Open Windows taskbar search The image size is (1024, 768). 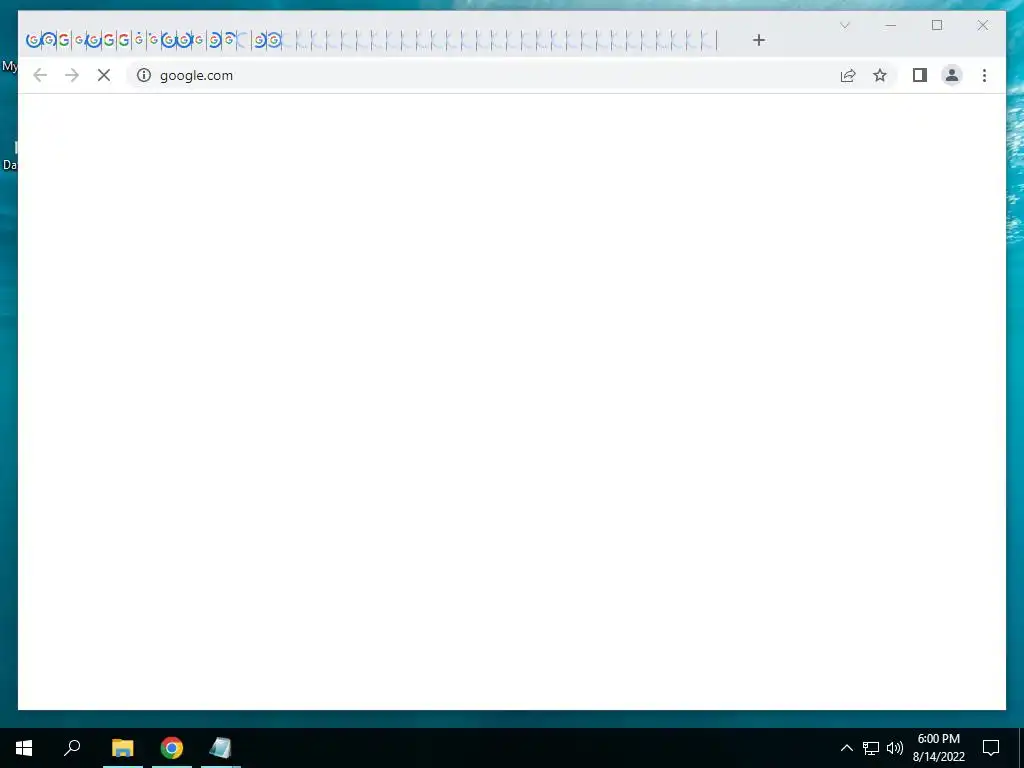click(72, 748)
